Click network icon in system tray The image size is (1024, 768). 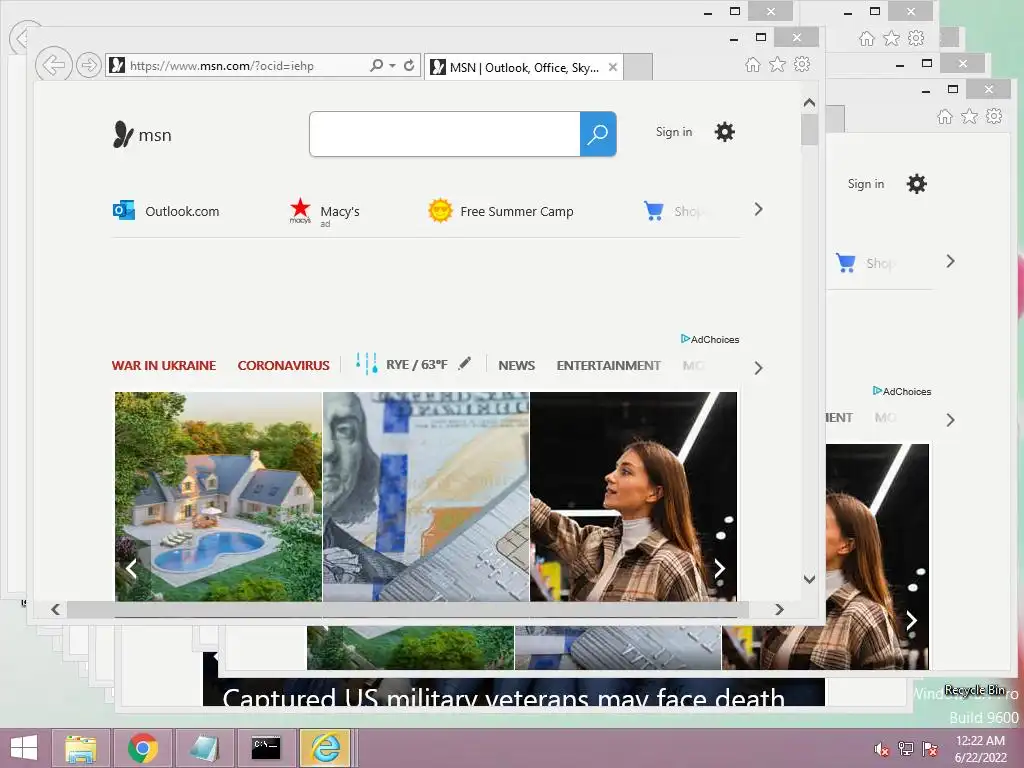906,749
